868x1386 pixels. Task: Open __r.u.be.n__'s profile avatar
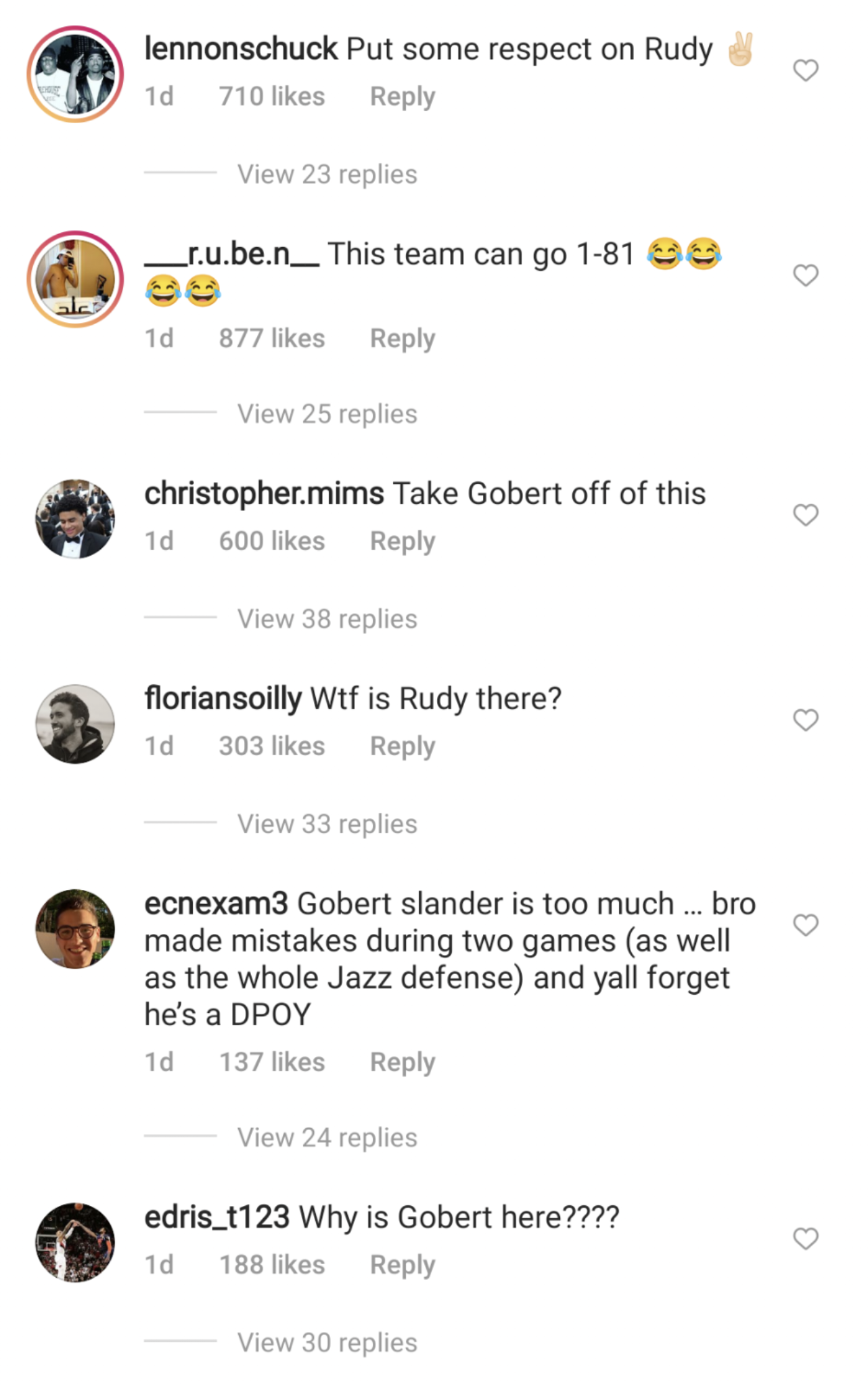(75, 280)
